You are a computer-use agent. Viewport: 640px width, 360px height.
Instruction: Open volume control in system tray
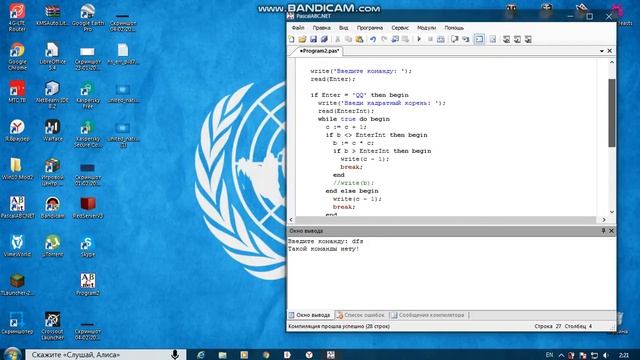(x=606, y=355)
